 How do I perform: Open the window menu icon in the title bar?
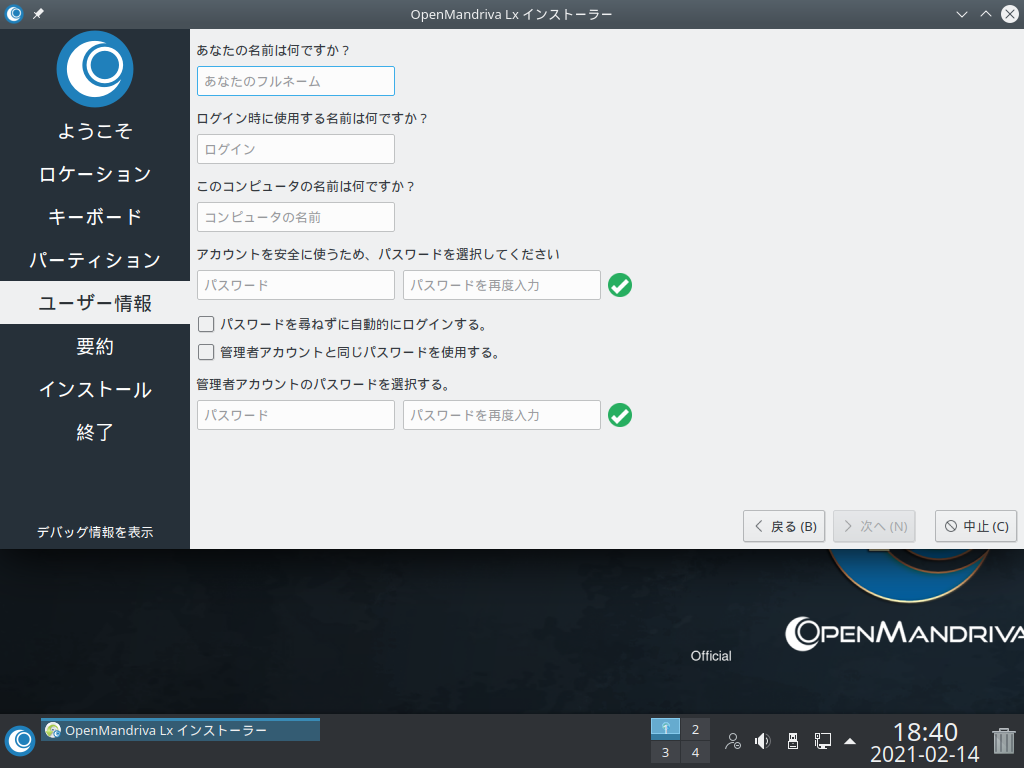pyautogui.click(x=14, y=14)
